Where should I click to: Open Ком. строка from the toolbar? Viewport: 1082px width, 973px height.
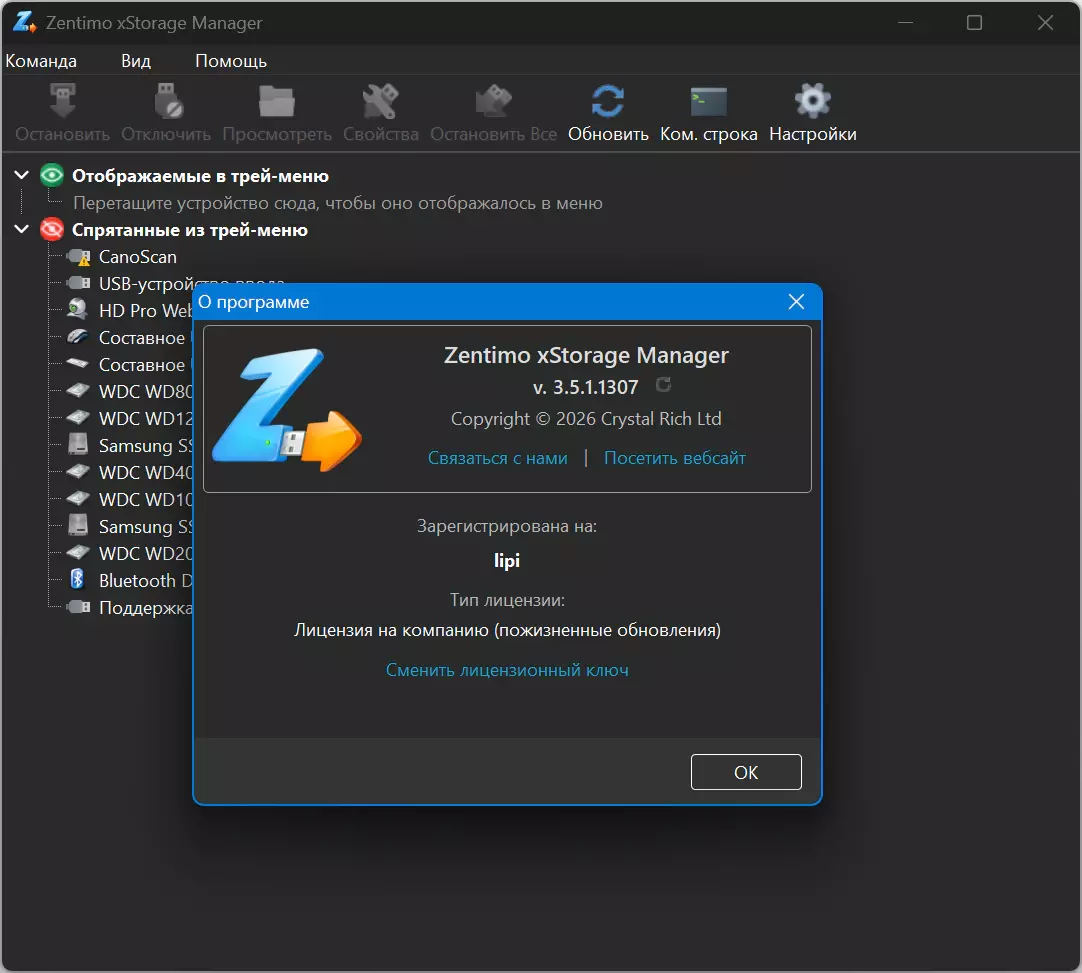pyautogui.click(x=709, y=101)
